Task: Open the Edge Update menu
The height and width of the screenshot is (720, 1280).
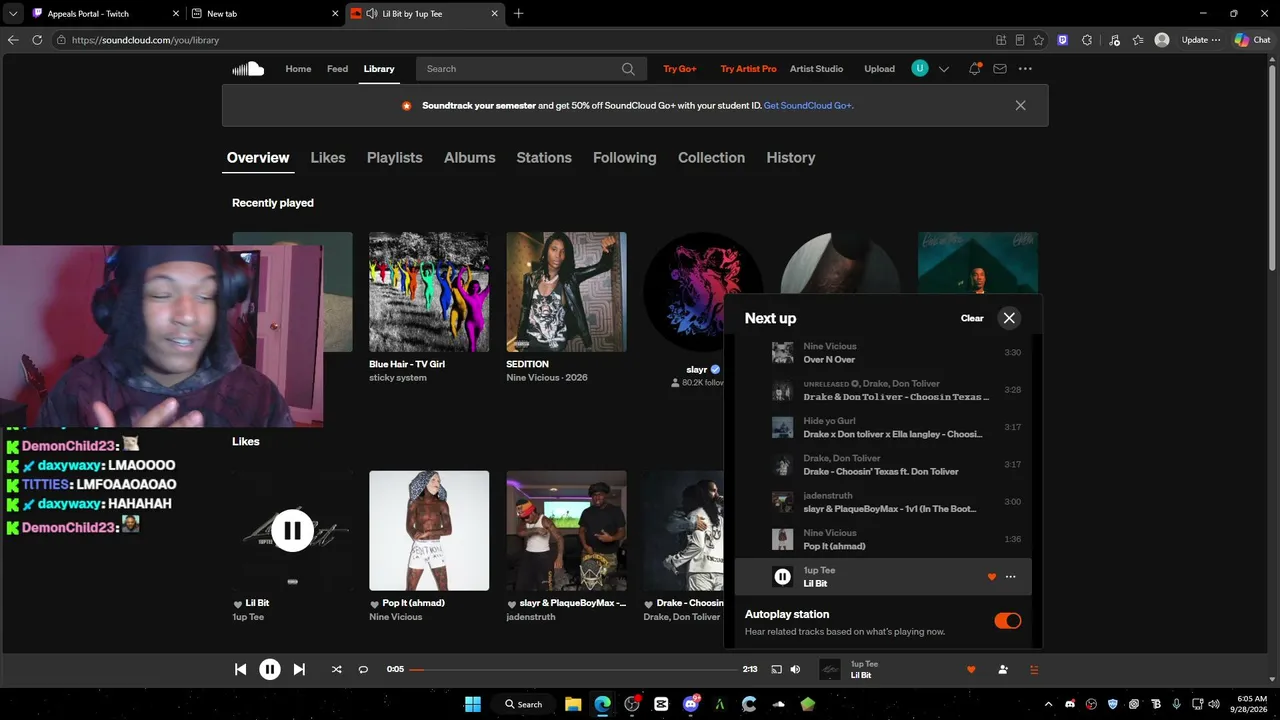Action: coord(1201,40)
